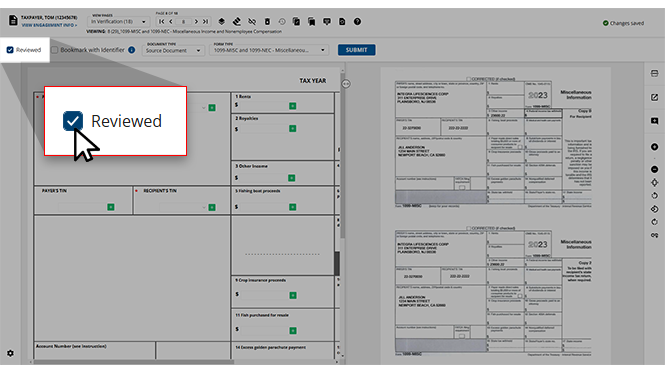Click the Fishing boat proceeds amount input
The image size is (665, 365).
pyautogui.click(x=264, y=207)
